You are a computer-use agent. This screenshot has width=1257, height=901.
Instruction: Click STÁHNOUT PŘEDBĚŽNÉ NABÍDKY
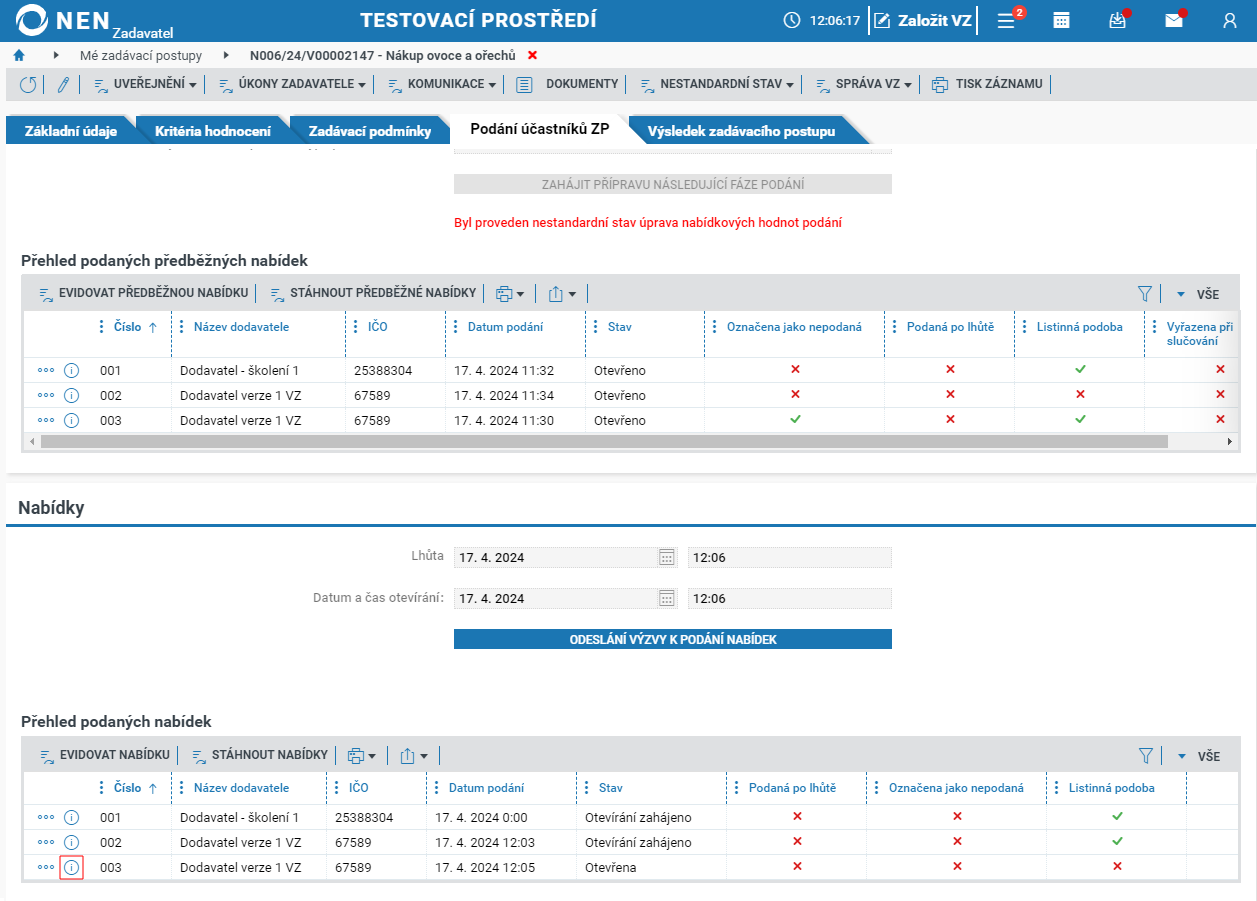pos(372,294)
